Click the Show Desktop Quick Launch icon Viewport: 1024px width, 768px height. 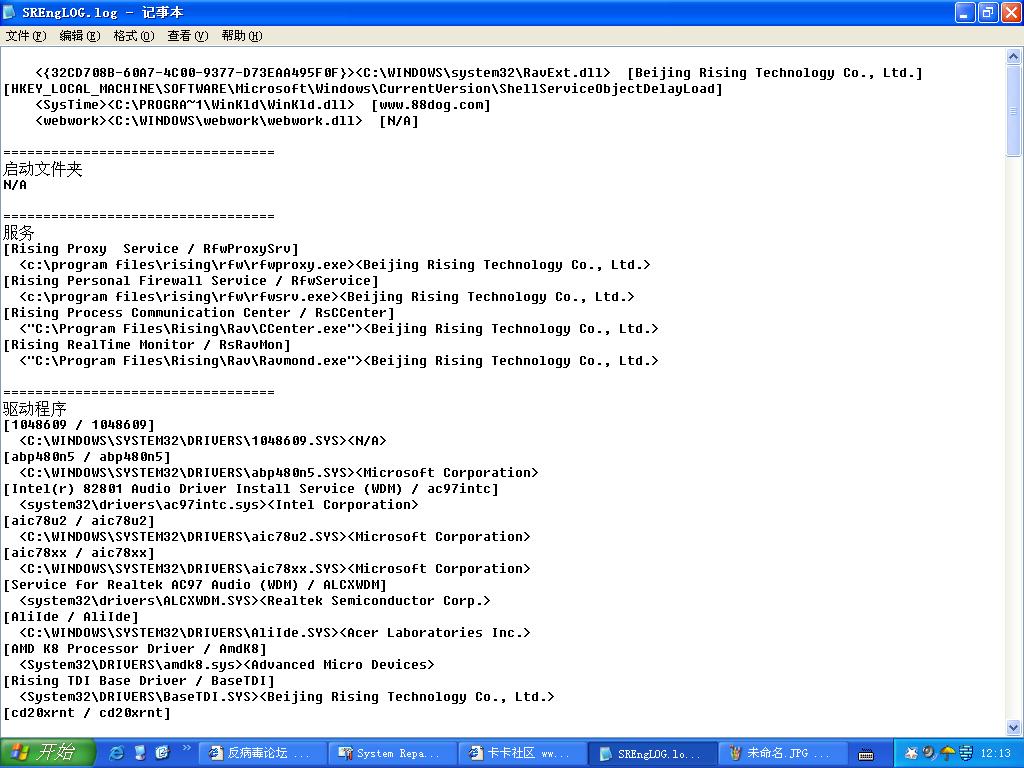click(140, 753)
